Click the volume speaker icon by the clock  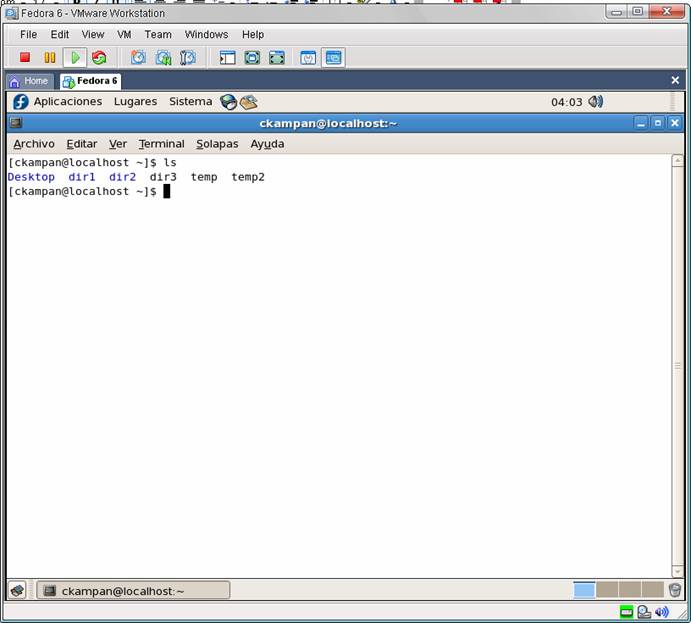595,102
